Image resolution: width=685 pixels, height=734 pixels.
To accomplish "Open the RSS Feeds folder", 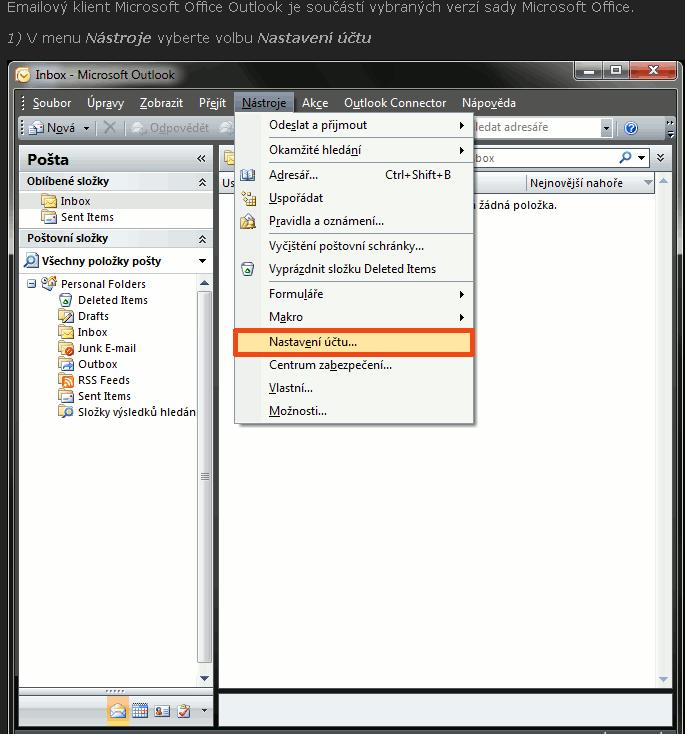I will click(103, 380).
